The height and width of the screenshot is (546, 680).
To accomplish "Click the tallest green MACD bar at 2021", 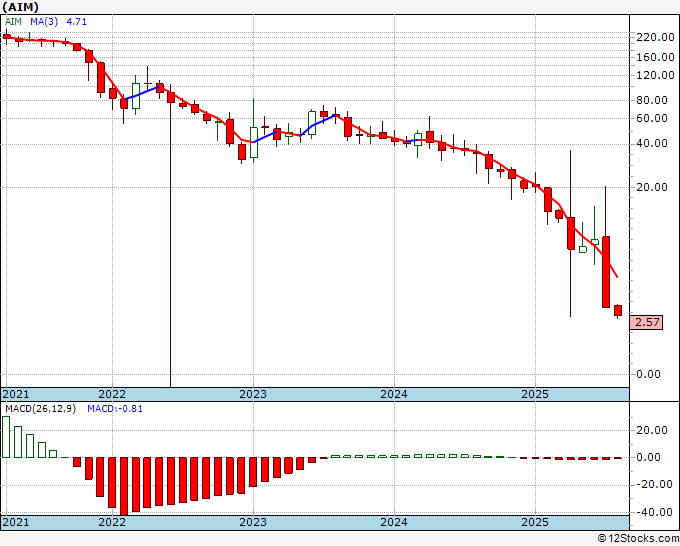I will coord(6,437).
